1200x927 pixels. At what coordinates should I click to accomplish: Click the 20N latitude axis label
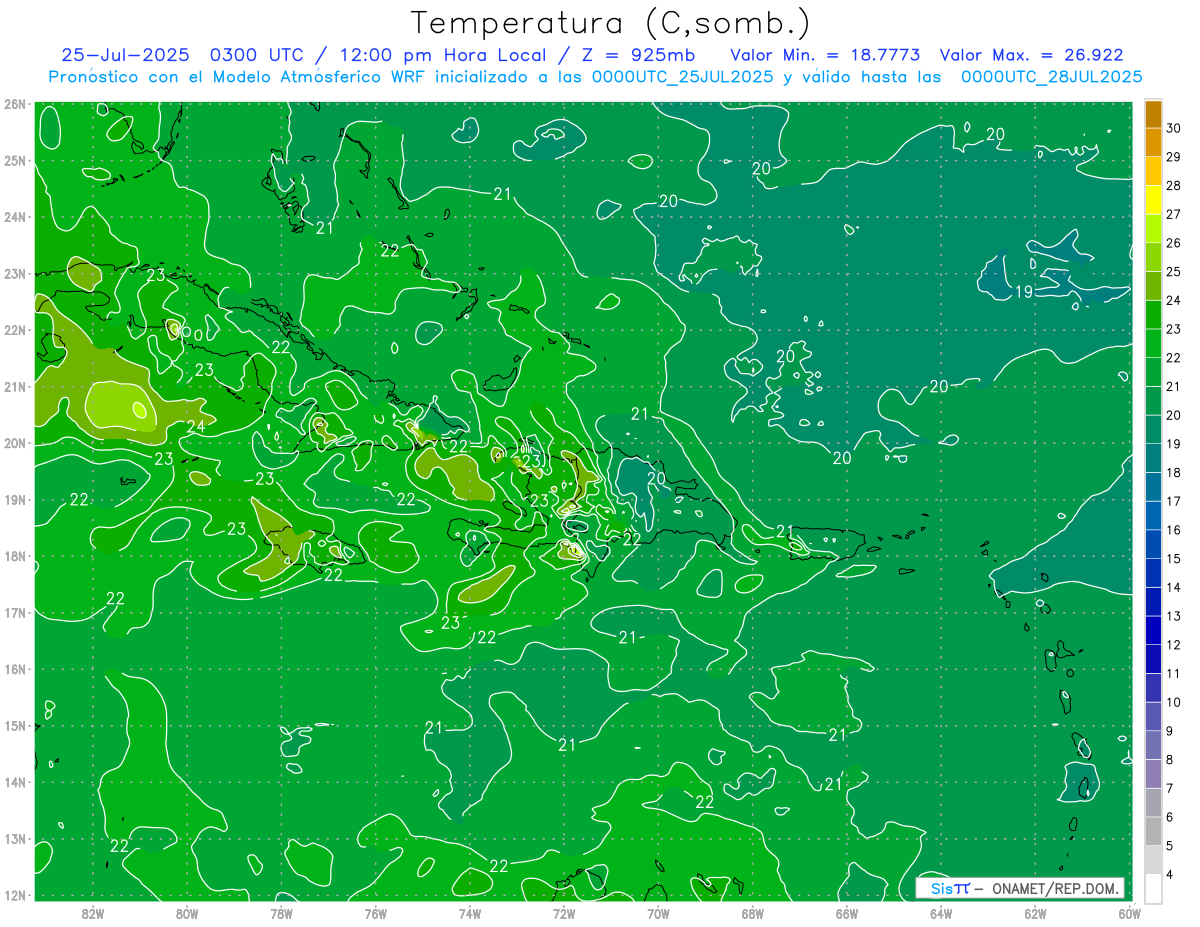(15, 443)
